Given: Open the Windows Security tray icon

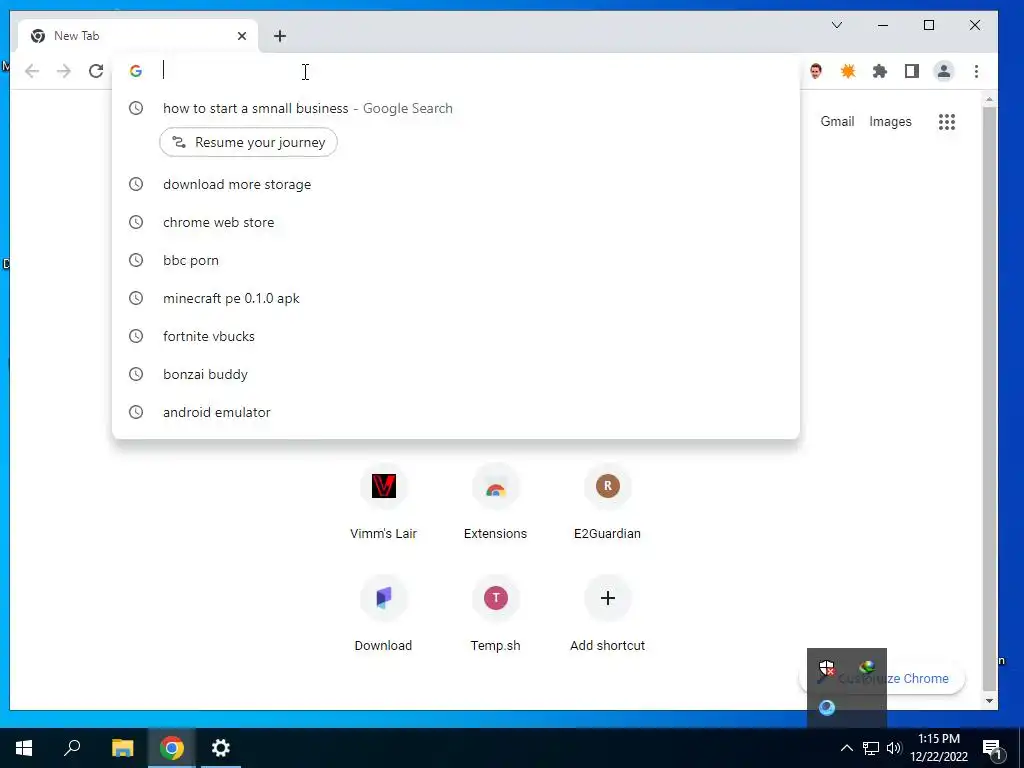Looking at the screenshot, I should coord(827,668).
